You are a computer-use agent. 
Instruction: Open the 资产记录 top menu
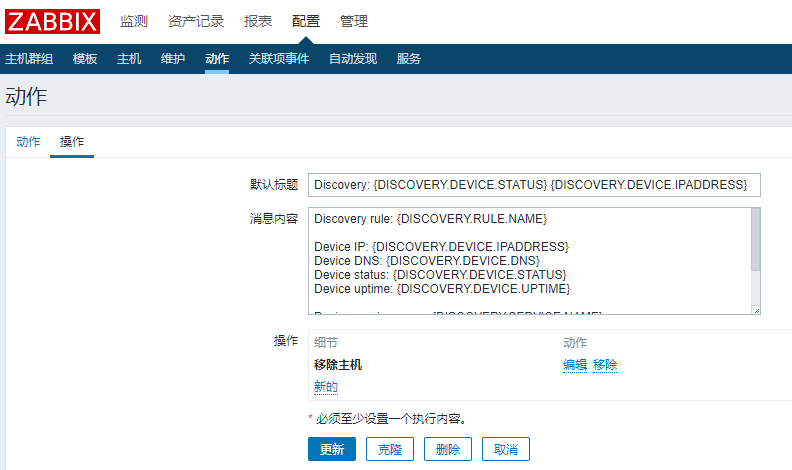tap(196, 21)
